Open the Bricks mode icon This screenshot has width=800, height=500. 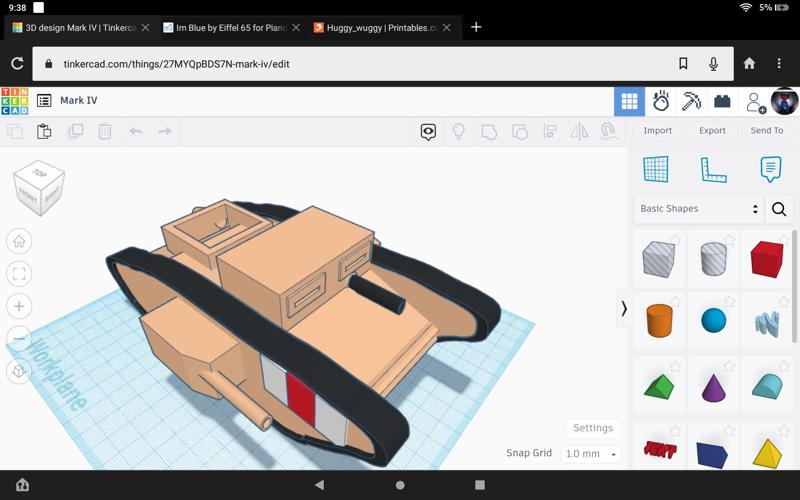click(x=722, y=101)
